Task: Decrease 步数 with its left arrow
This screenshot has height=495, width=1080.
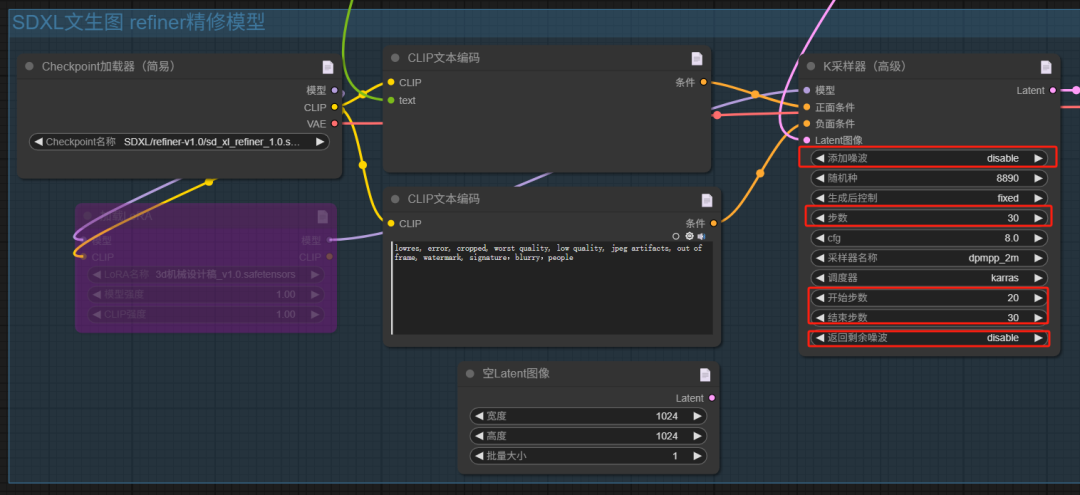Action: 819,218
